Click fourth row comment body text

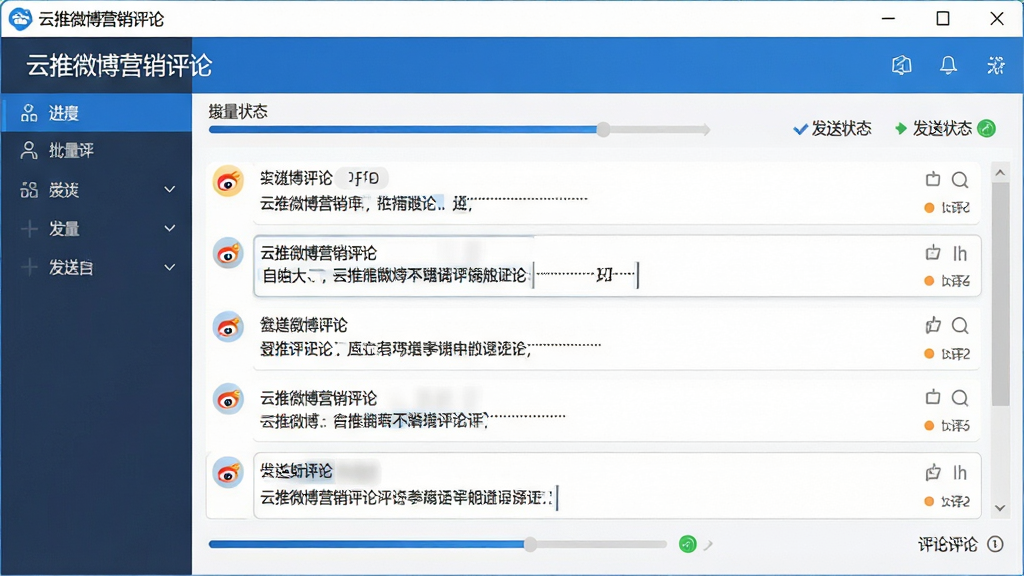point(374,421)
